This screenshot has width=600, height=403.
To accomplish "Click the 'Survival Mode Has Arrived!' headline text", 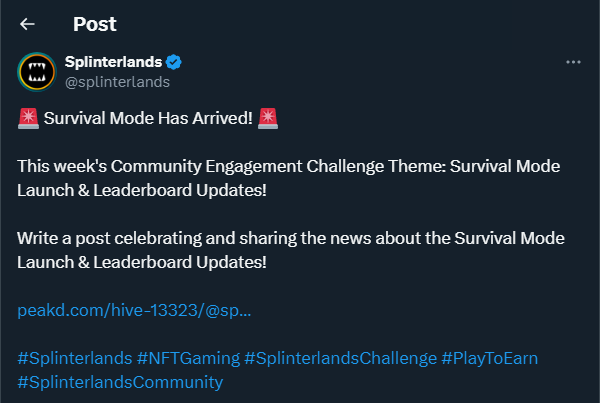I will click(148, 119).
